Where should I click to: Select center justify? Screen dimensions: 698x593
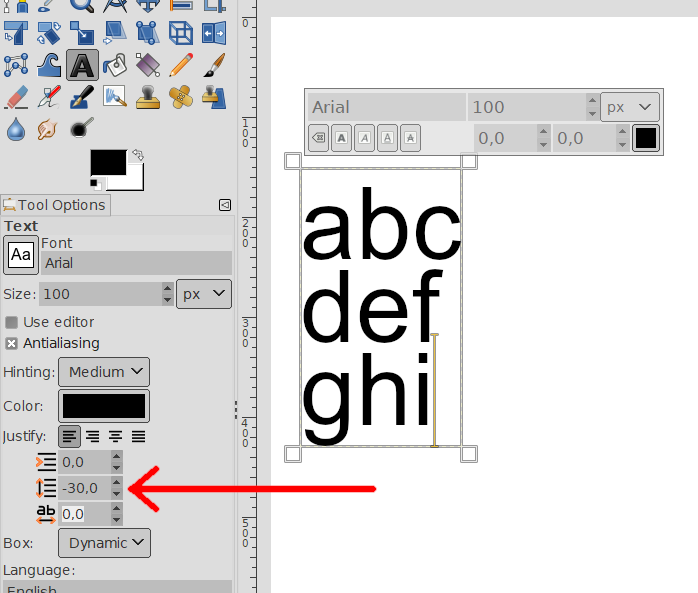(x=116, y=436)
